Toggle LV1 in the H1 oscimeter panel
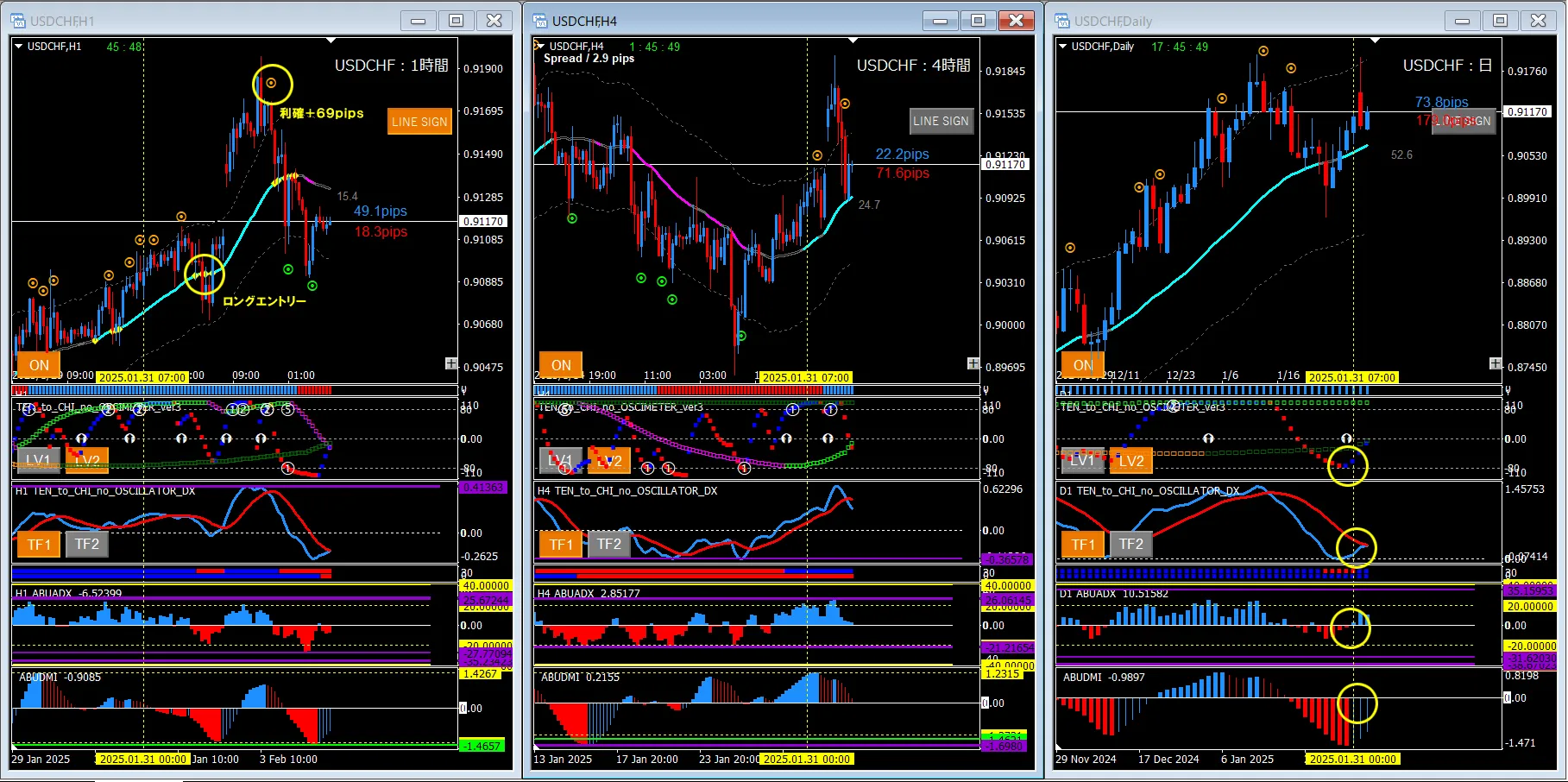1568x782 pixels. tap(39, 460)
